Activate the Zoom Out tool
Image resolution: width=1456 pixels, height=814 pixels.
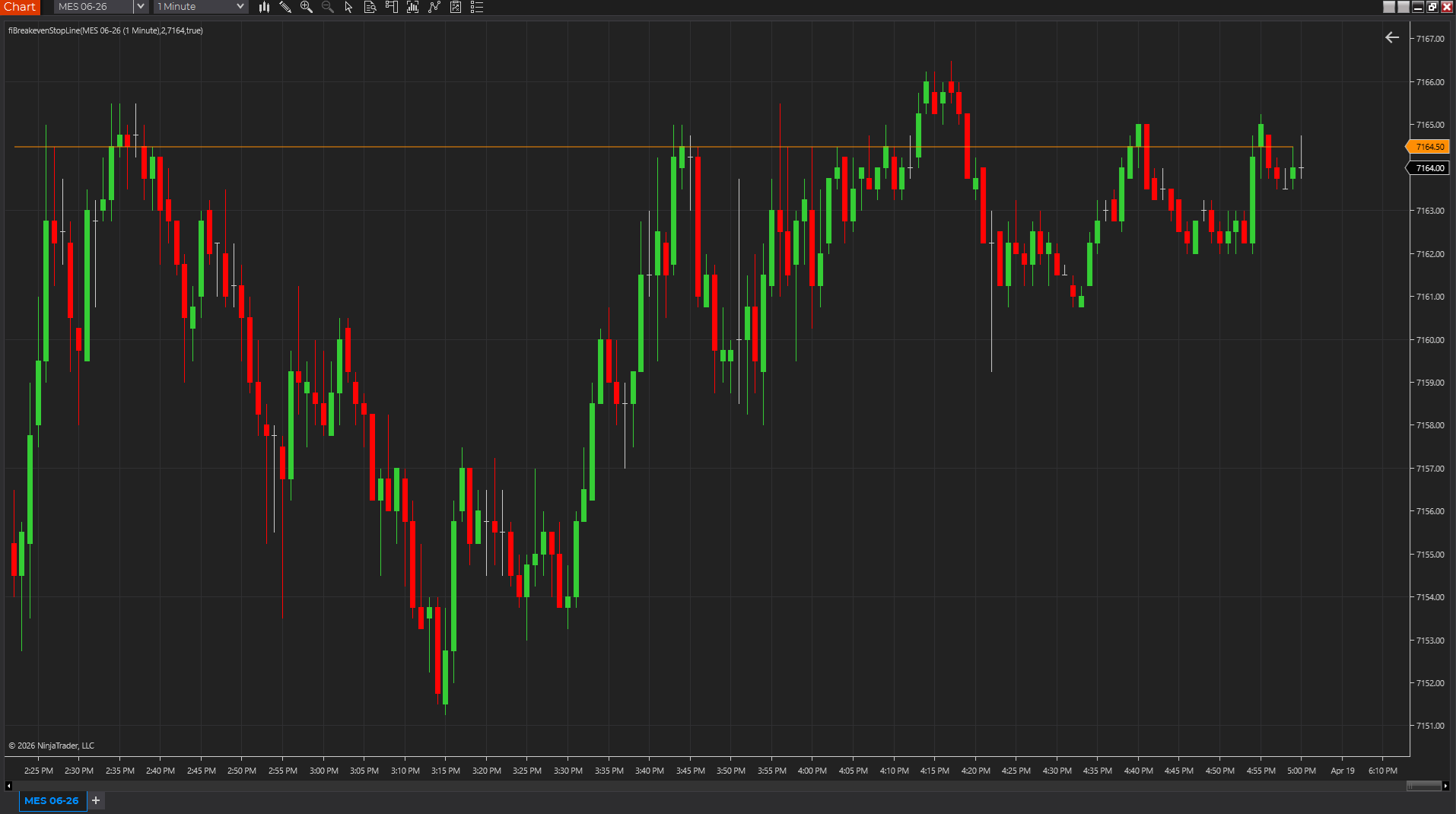tap(327, 7)
